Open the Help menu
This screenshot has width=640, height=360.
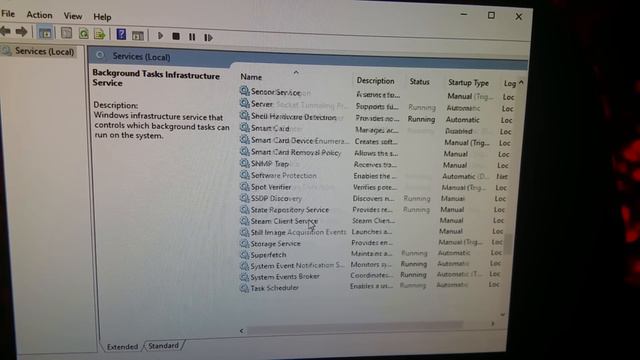click(x=102, y=17)
